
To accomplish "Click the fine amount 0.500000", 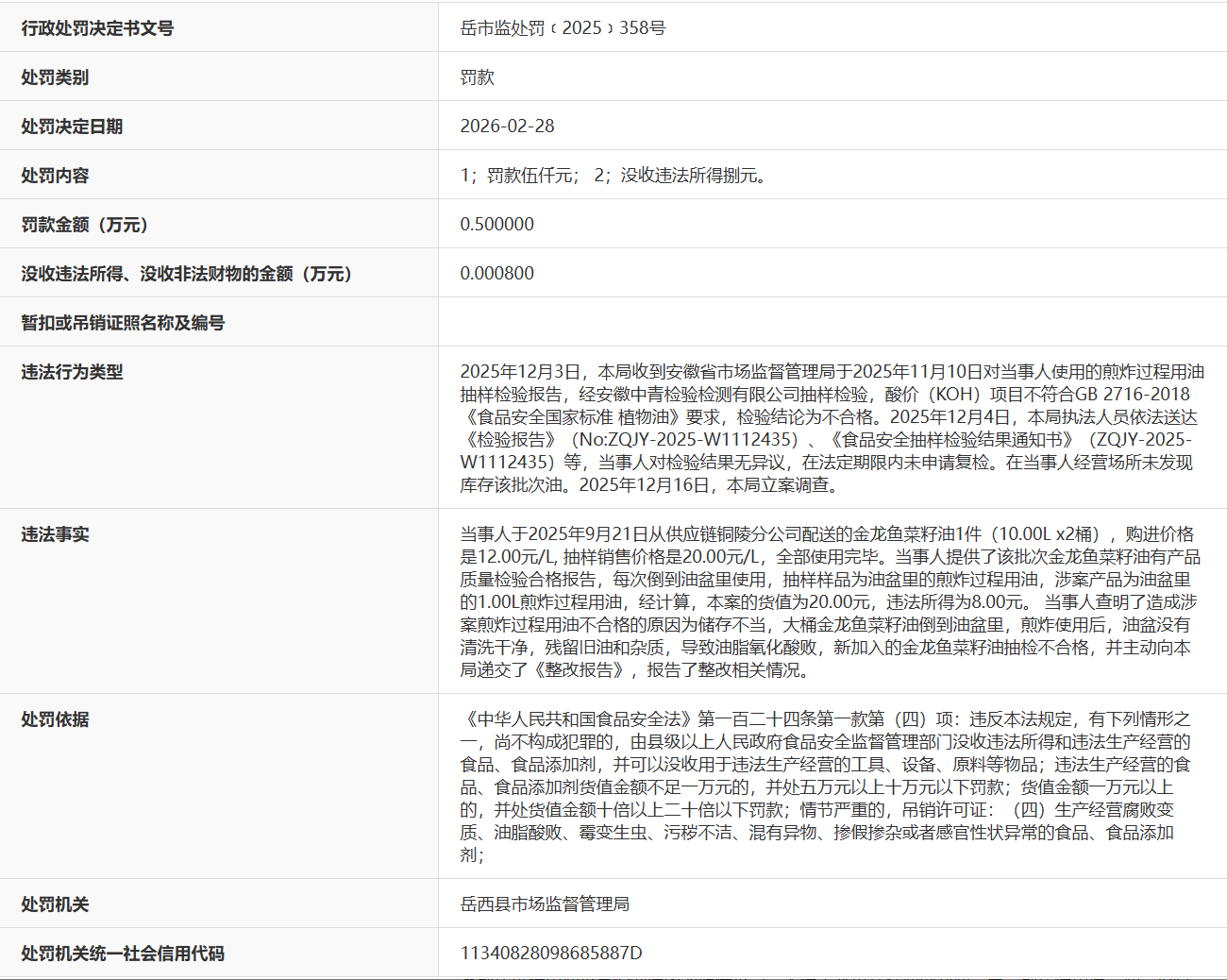I will [496, 225].
